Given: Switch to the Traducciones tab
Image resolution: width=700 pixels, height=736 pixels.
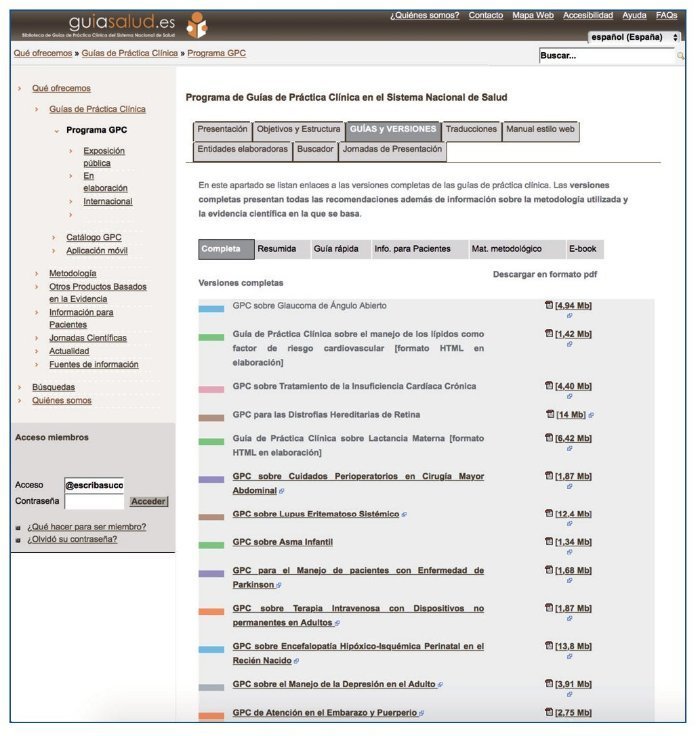Looking at the screenshot, I should coord(471,130).
